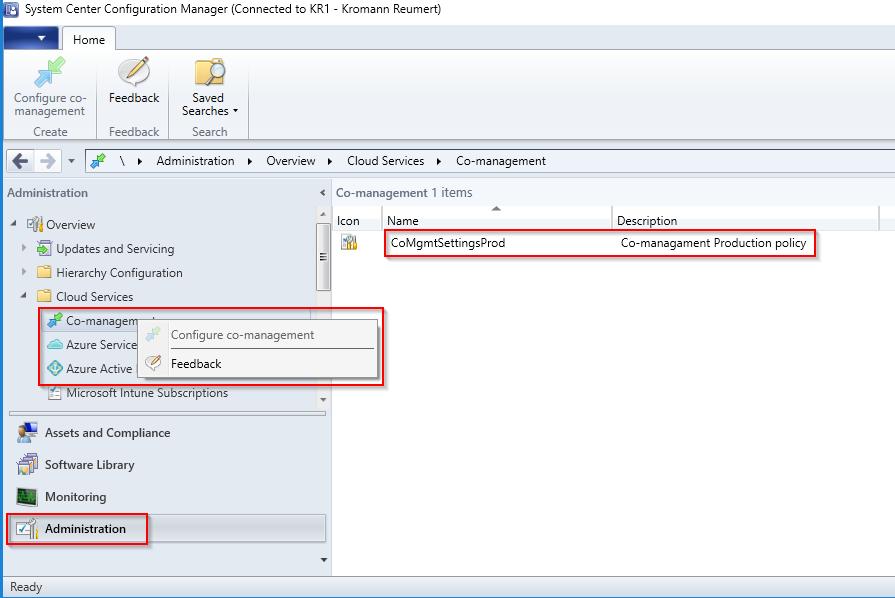Click the Back navigation arrow
This screenshot has height=598, width=895.
pos(20,161)
